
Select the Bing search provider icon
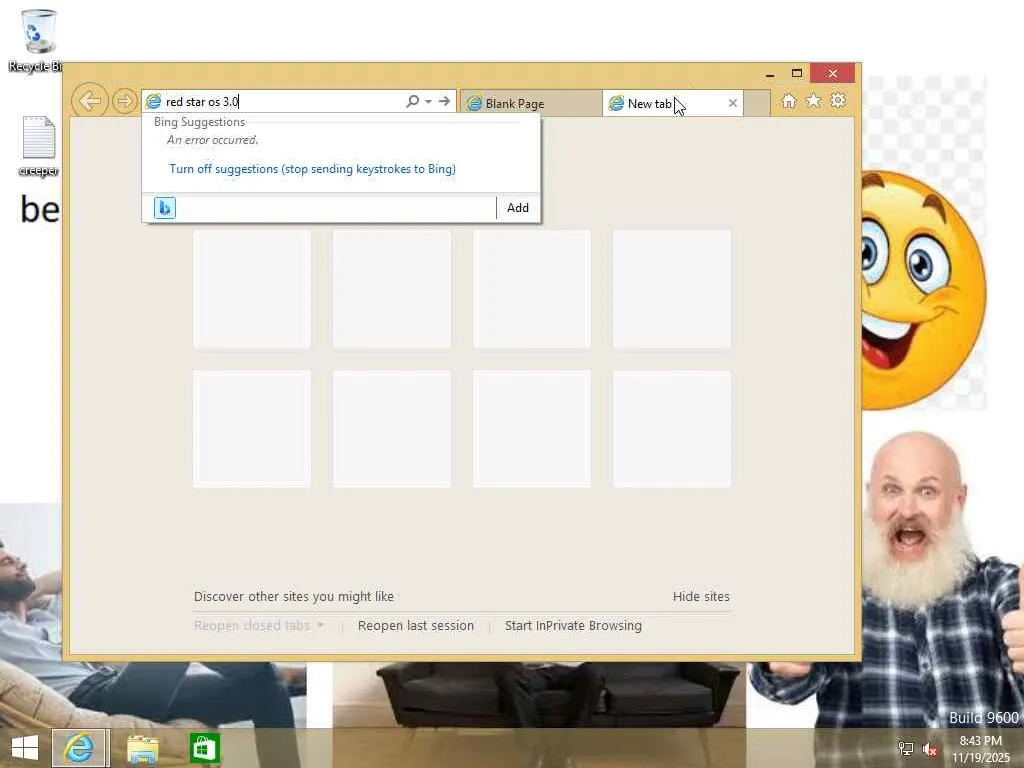[165, 208]
